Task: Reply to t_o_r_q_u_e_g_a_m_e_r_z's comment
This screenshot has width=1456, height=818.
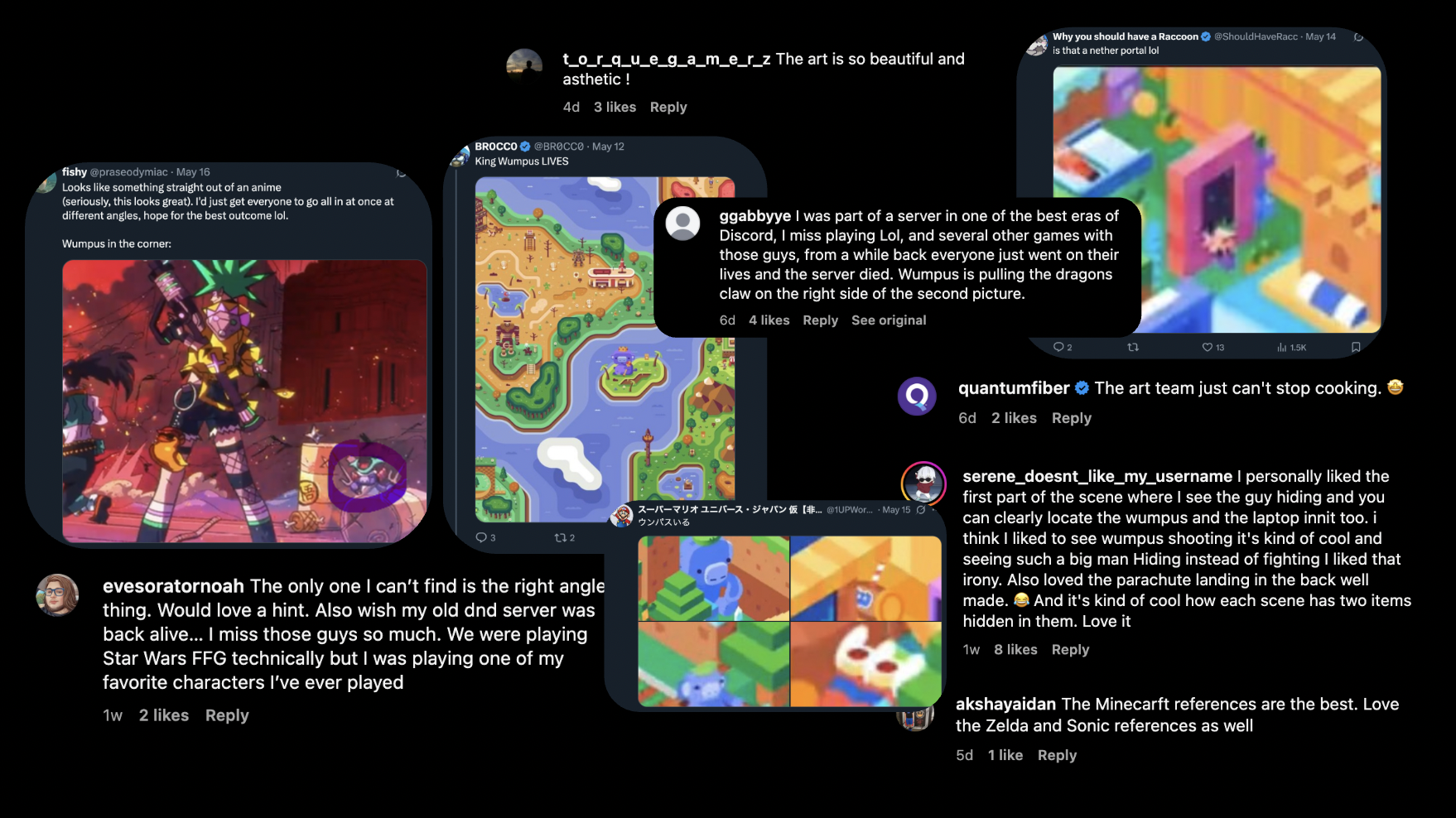Action: coord(668,107)
